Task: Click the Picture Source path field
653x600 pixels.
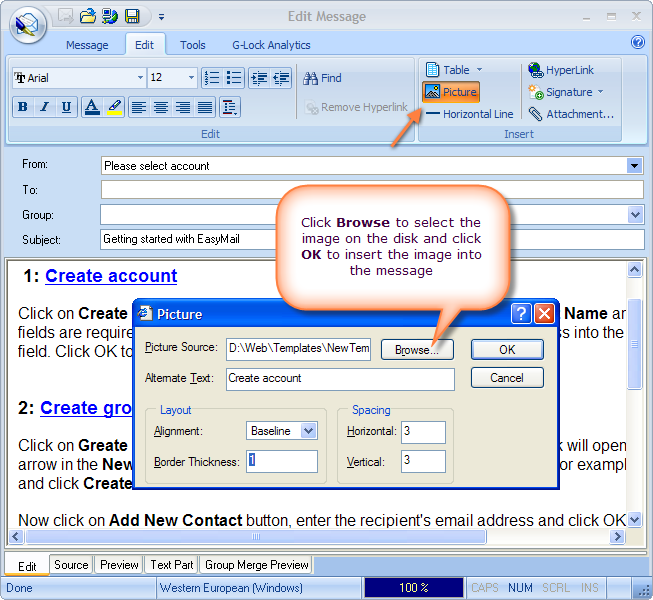Action: click(x=299, y=349)
